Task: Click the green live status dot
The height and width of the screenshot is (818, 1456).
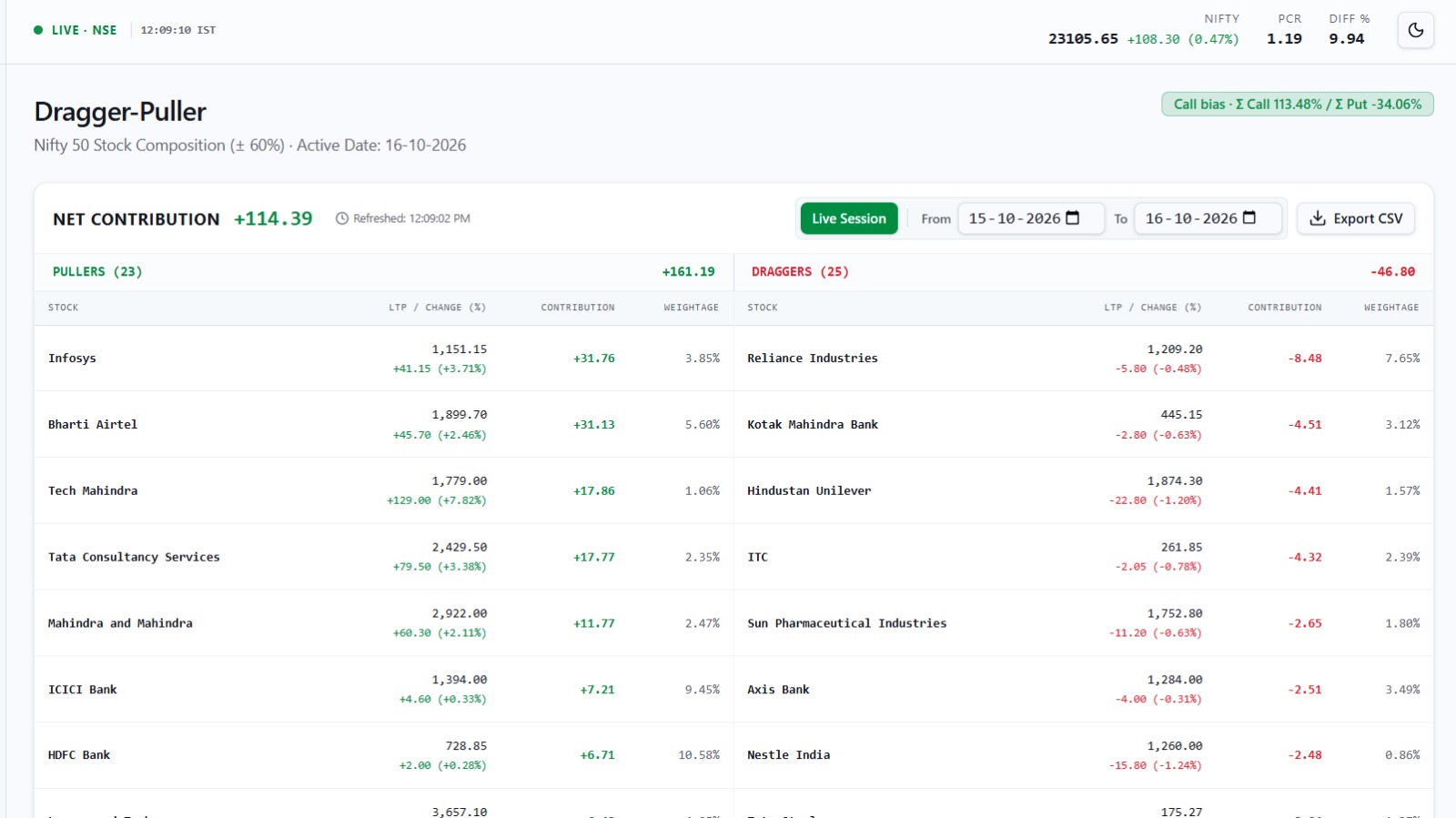Action: click(x=38, y=30)
